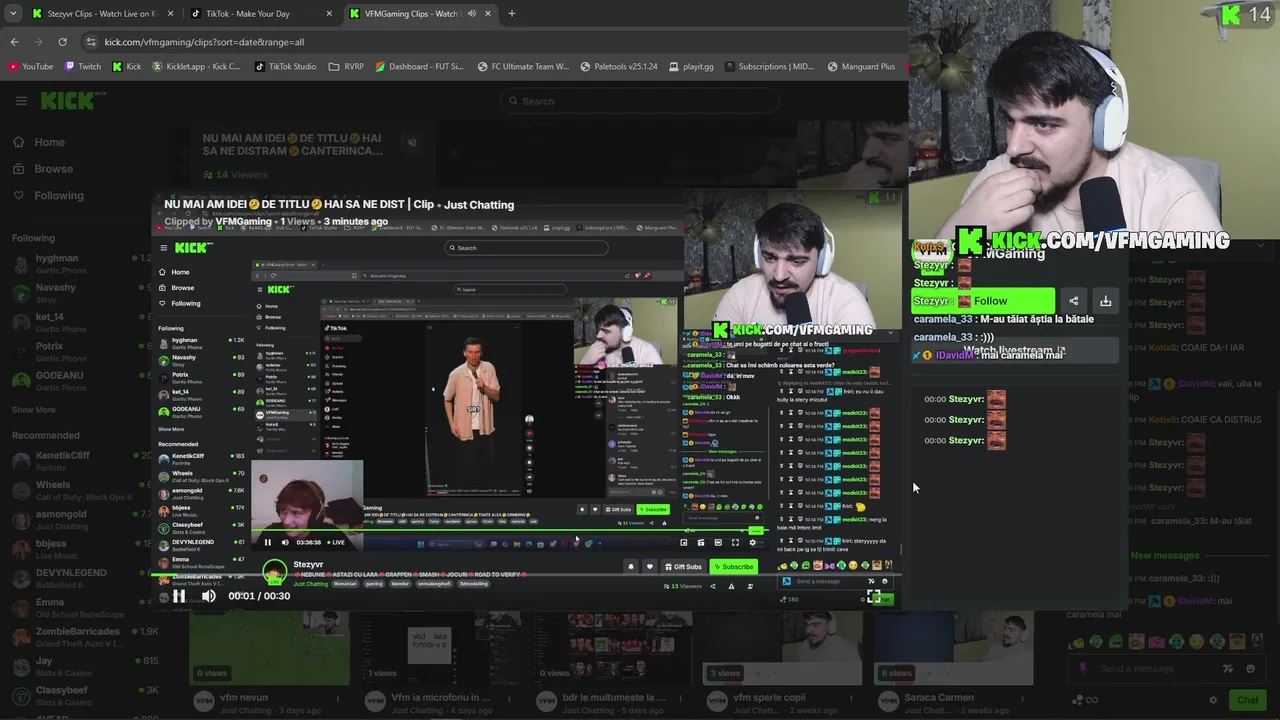Screen dimensions: 1280x720
Task: Open the RVRP bookmarks folder
Action: 346,67
